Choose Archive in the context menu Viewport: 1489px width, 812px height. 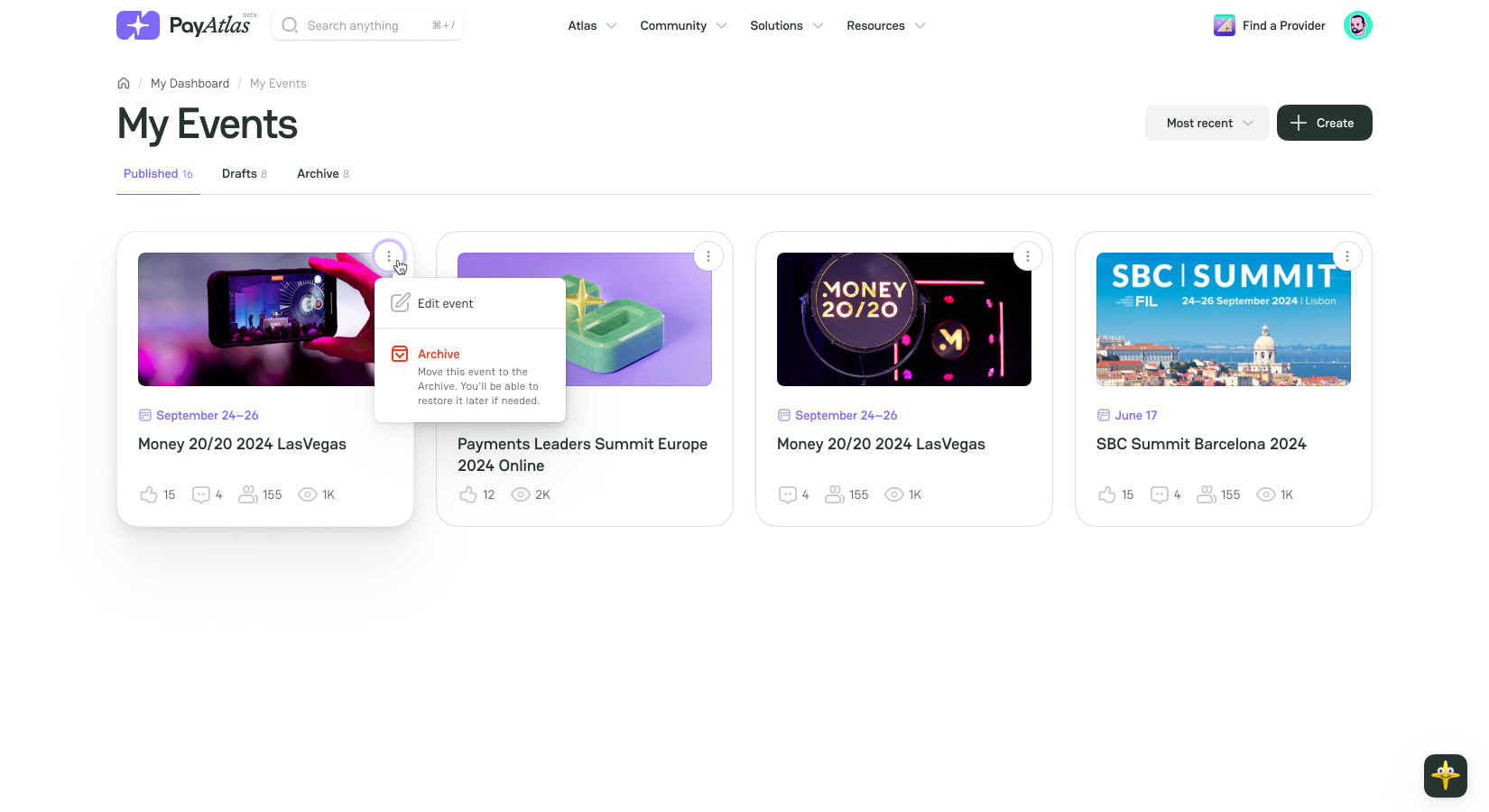(x=439, y=354)
